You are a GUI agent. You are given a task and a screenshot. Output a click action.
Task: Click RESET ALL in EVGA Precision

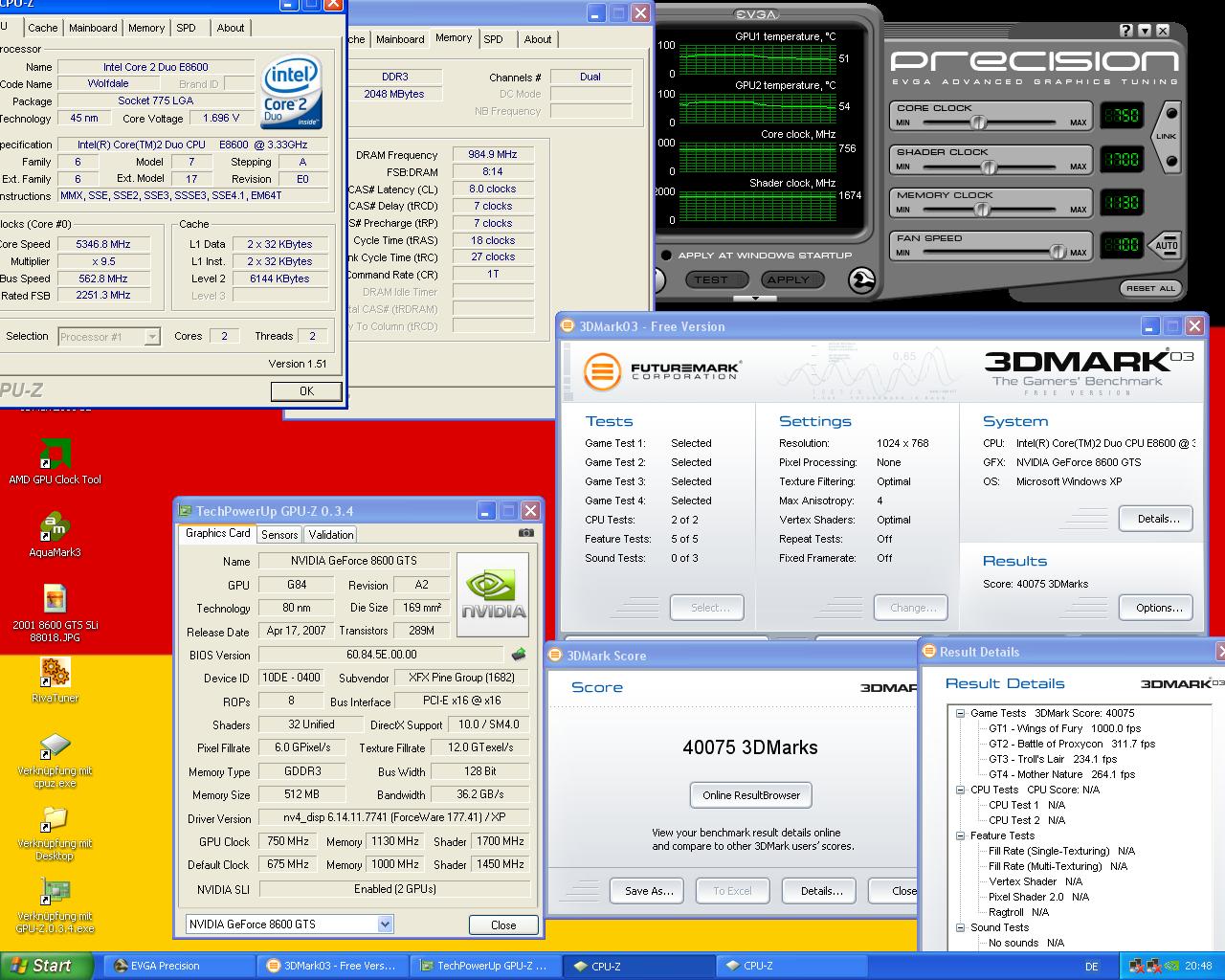click(1150, 288)
